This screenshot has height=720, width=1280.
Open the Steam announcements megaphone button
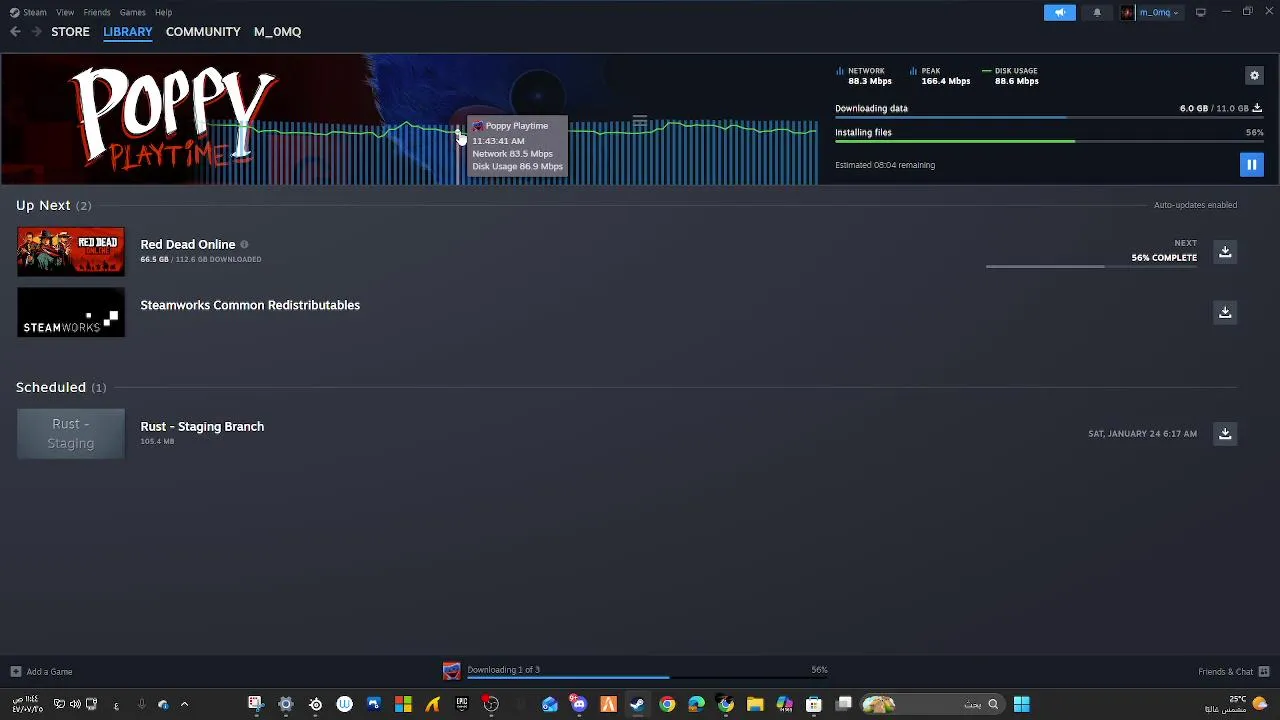pyautogui.click(x=1060, y=12)
